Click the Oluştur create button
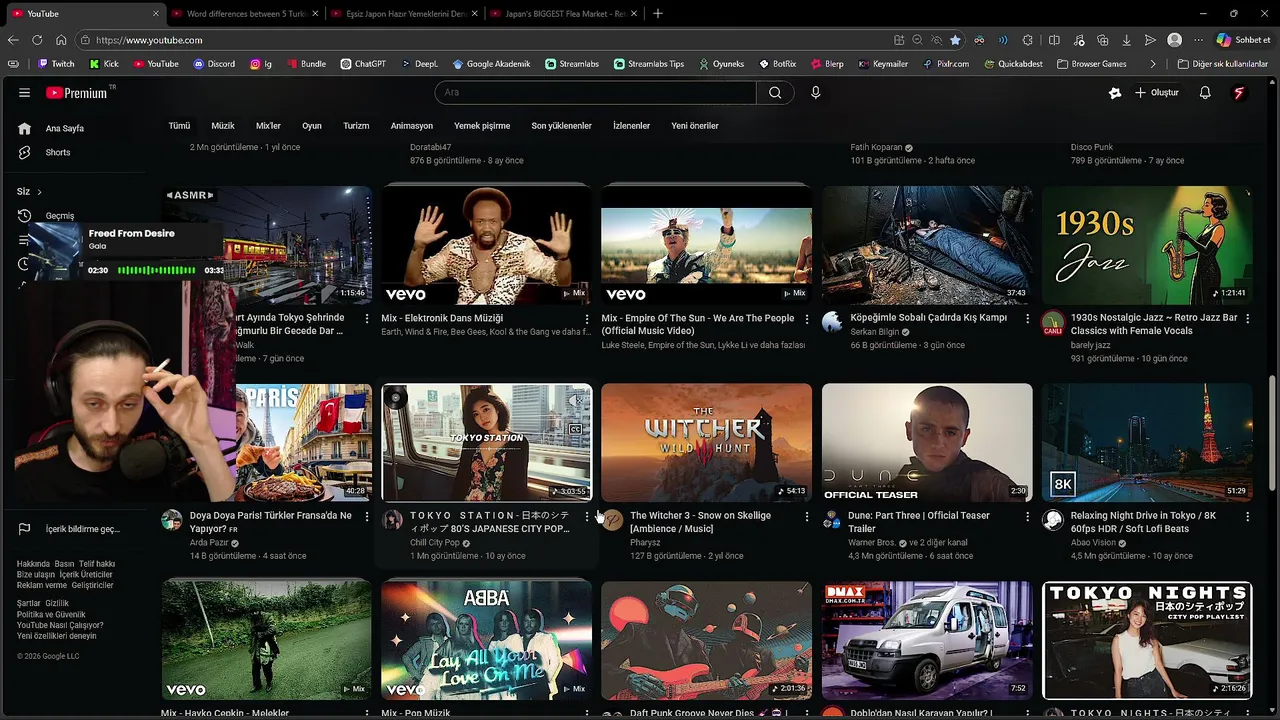This screenshot has width=1280, height=720. tap(1157, 93)
